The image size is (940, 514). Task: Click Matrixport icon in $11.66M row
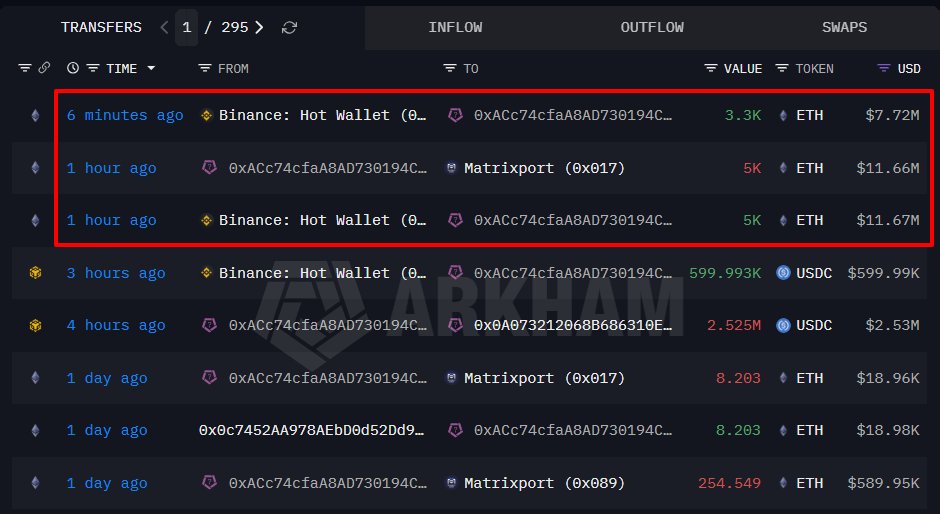[452, 168]
